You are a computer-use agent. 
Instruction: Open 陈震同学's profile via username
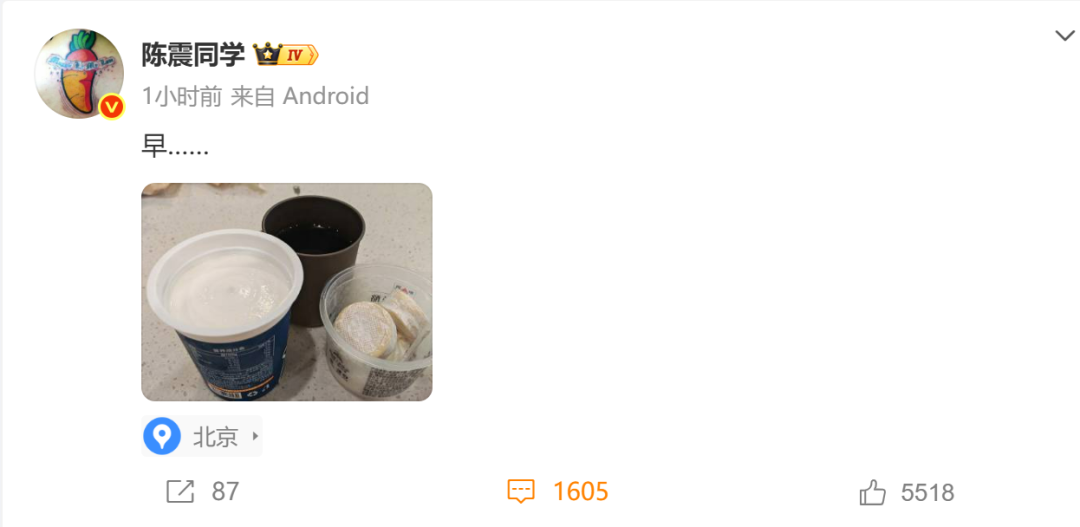pyautogui.click(x=193, y=54)
